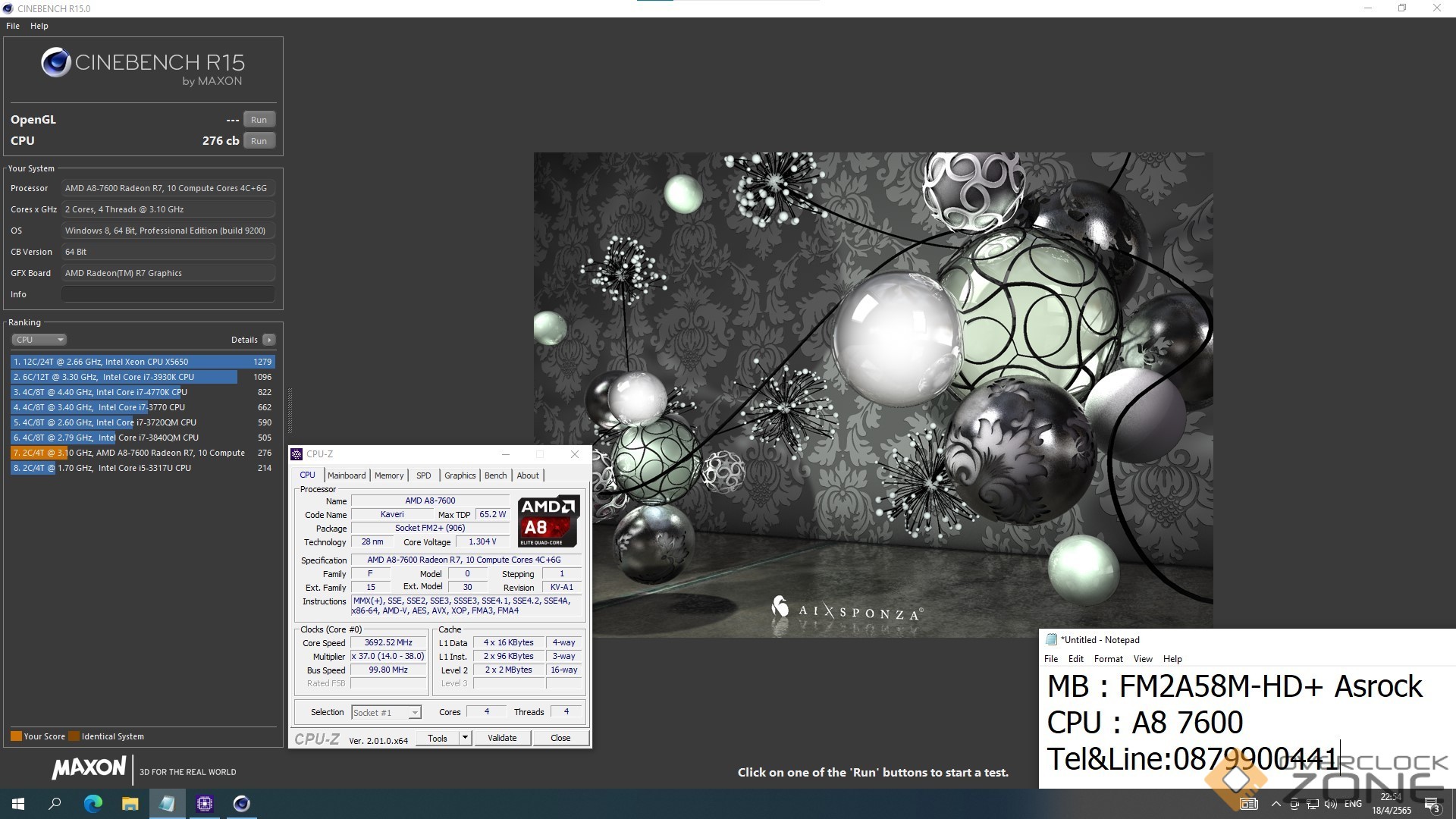This screenshot has height=819, width=1456.
Task: Open the clock and date flyout
Action: (1392, 804)
